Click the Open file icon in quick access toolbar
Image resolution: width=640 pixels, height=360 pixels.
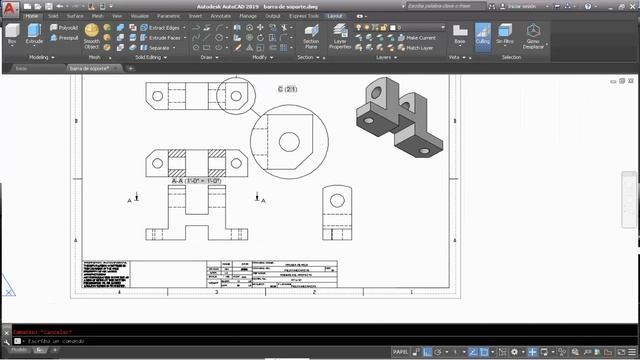pos(38,7)
